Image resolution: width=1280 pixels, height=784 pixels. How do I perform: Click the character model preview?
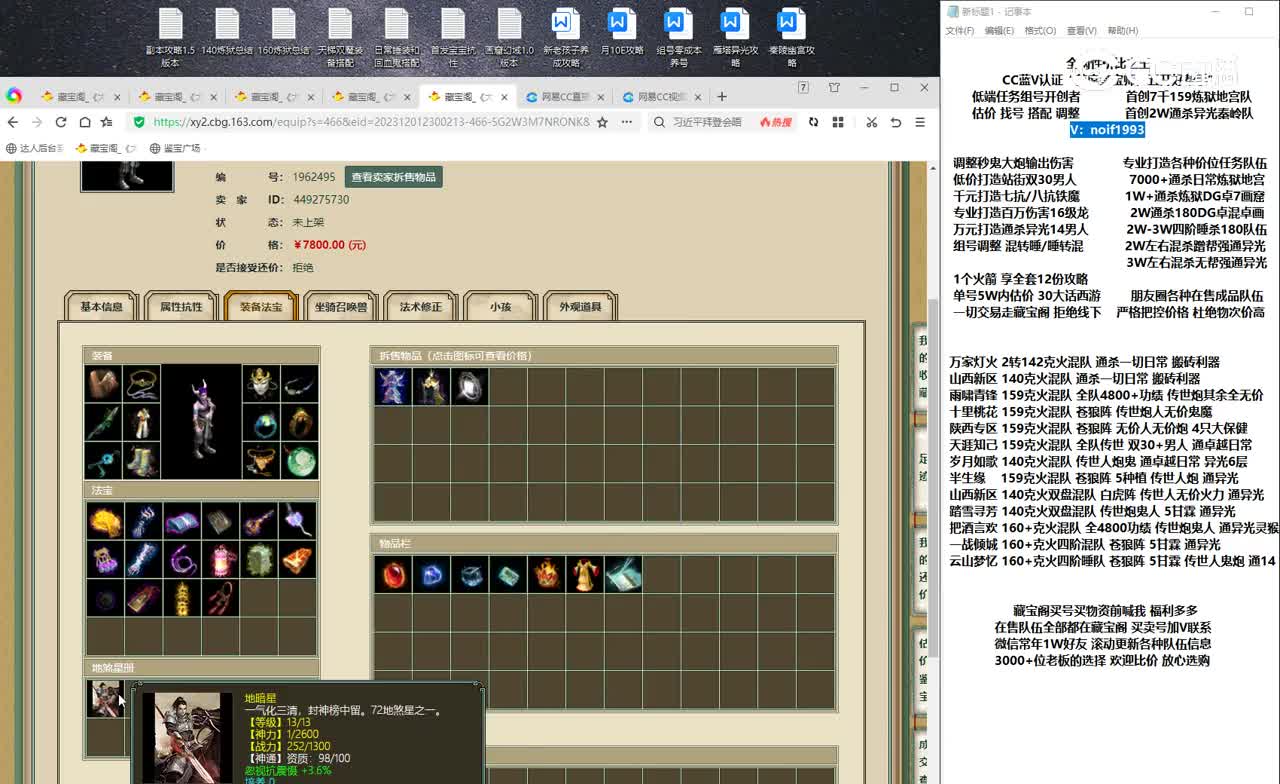click(x=201, y=422)
